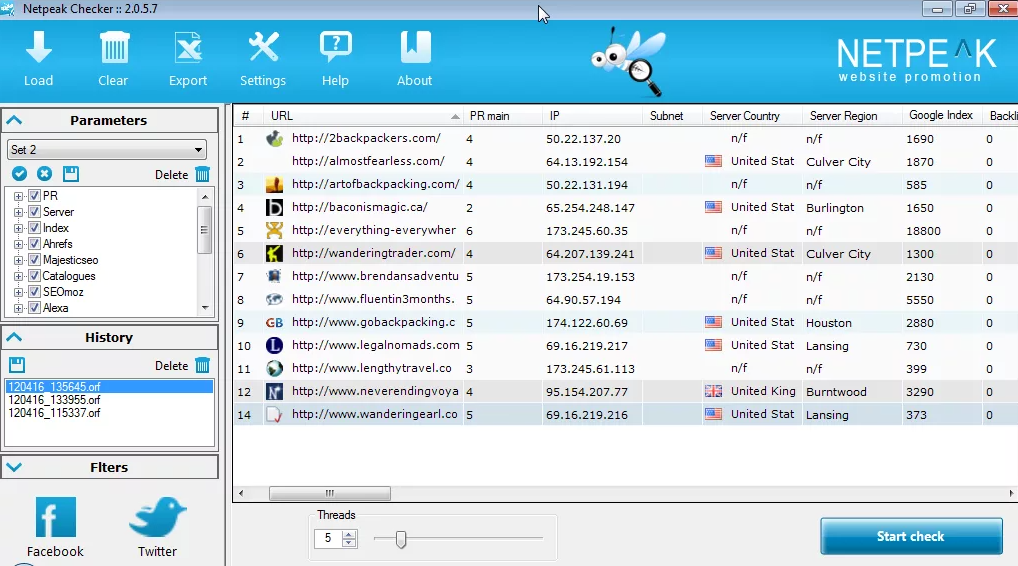Expand the Index tree node
Viewport: 1018px width, 566px height.
tap(18, 228)
